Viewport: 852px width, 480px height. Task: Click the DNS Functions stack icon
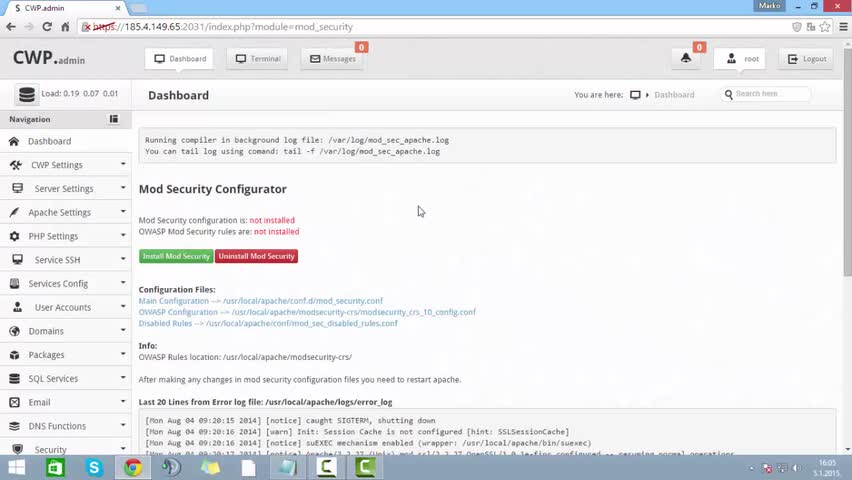pos(14,426)
